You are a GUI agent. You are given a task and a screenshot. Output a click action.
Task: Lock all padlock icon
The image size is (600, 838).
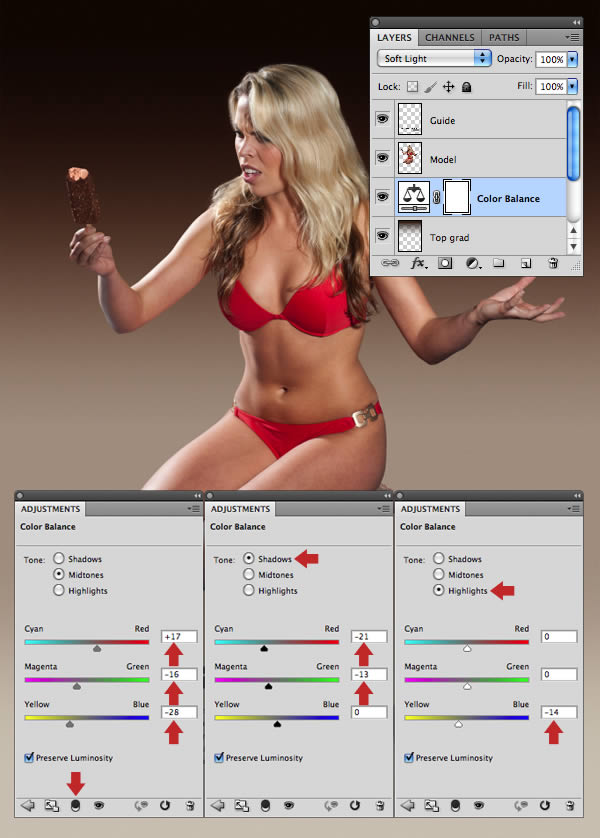pyautogui.click(x=466, y=87)
